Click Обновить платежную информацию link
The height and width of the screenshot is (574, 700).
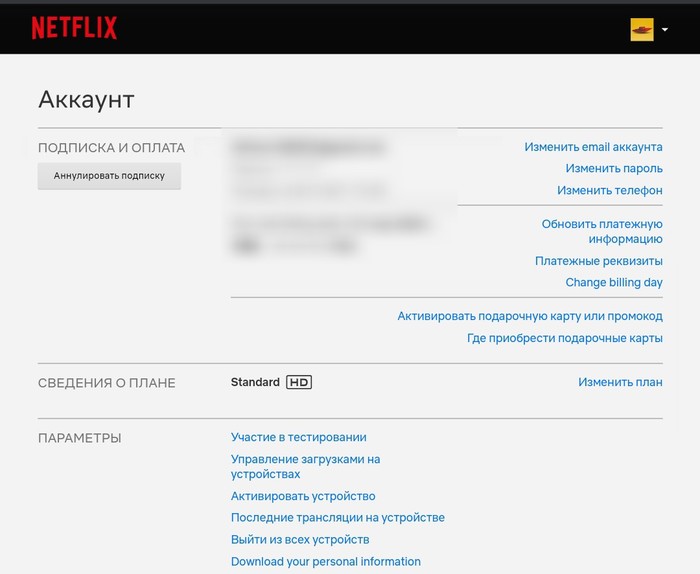[602, 231]
